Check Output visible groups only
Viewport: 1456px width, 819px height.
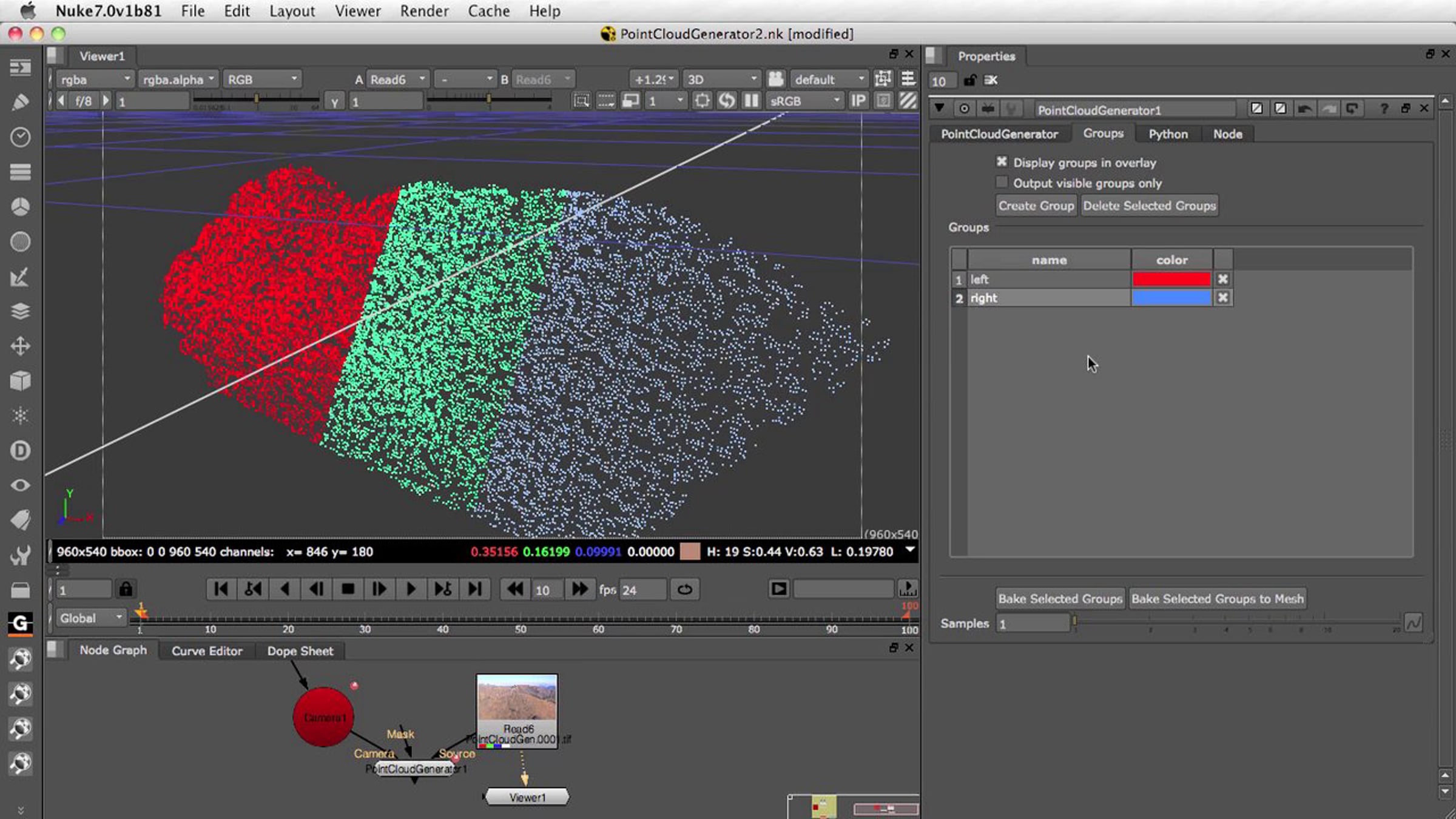(1002, 182)
